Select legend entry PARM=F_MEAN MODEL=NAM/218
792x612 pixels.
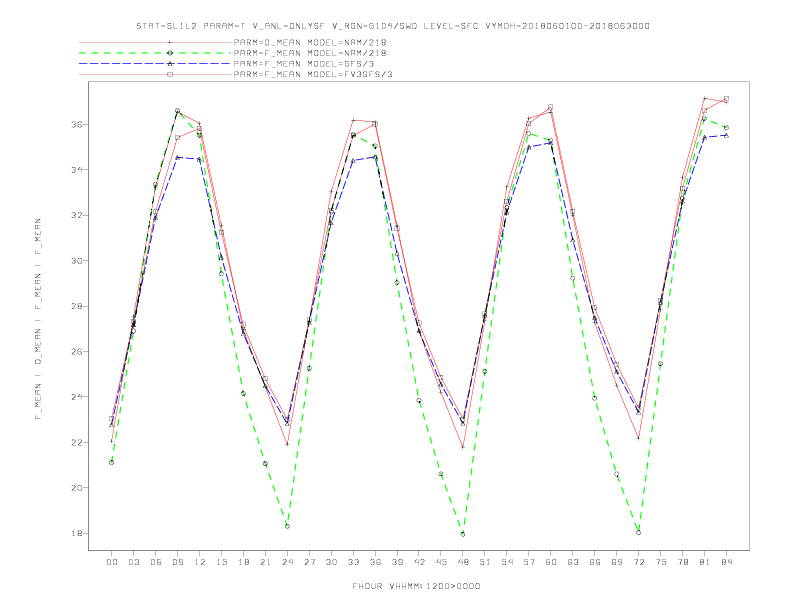click(310, 53)
